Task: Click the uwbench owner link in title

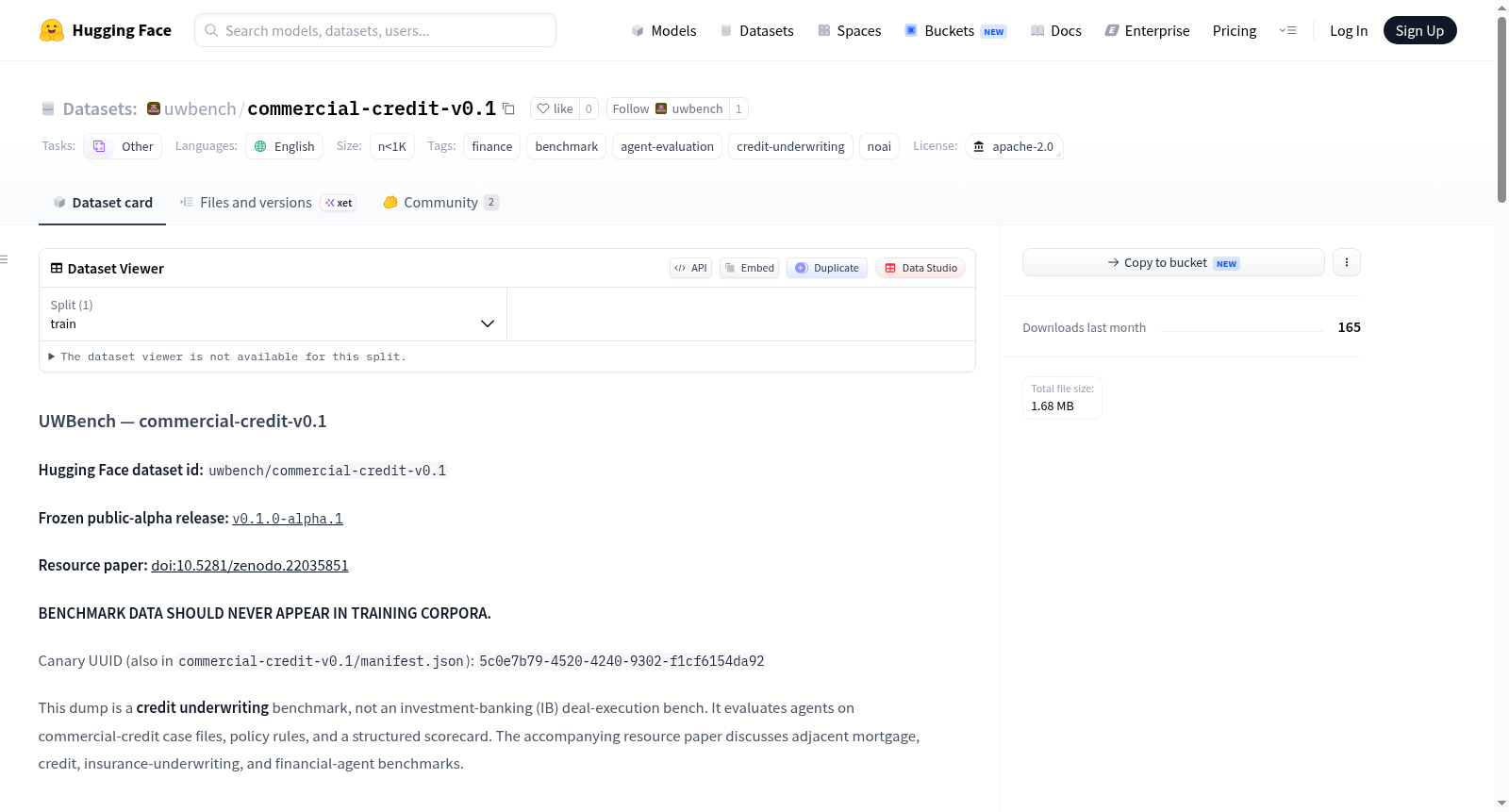Action: [200, 108]
